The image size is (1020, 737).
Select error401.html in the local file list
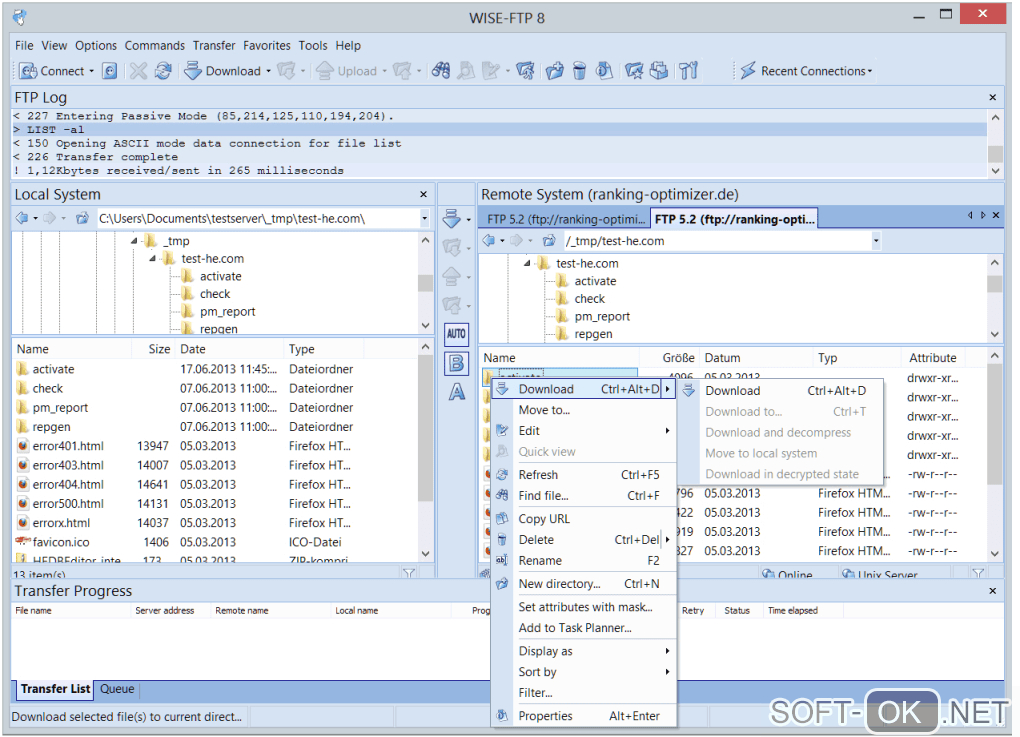pyautogui.click(x=68, y=446)
